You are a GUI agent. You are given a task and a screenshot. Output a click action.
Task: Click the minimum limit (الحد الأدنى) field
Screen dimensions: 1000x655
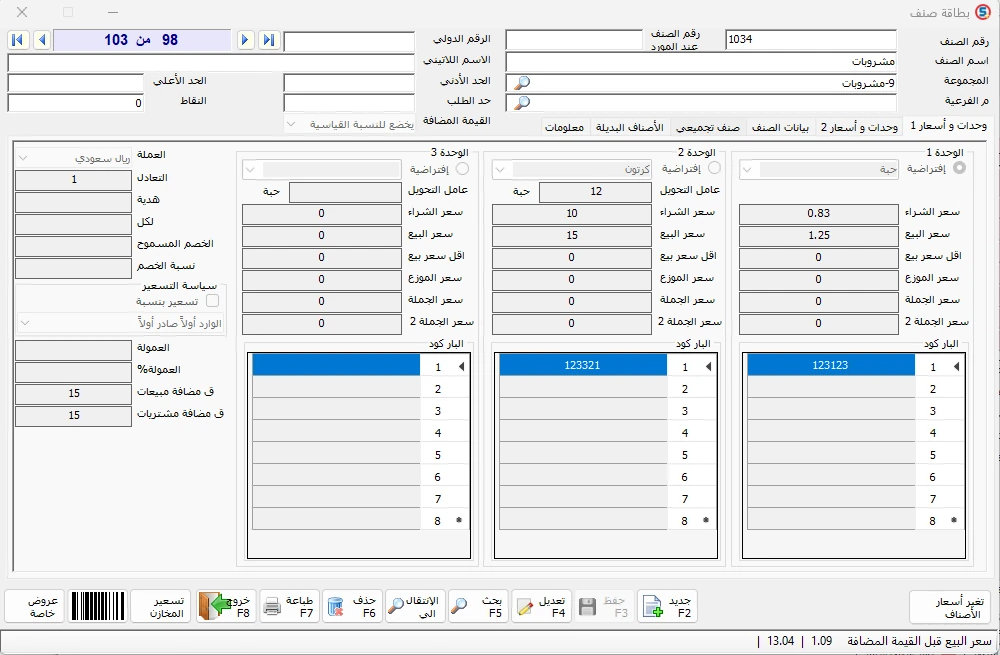tap(349, 83)
